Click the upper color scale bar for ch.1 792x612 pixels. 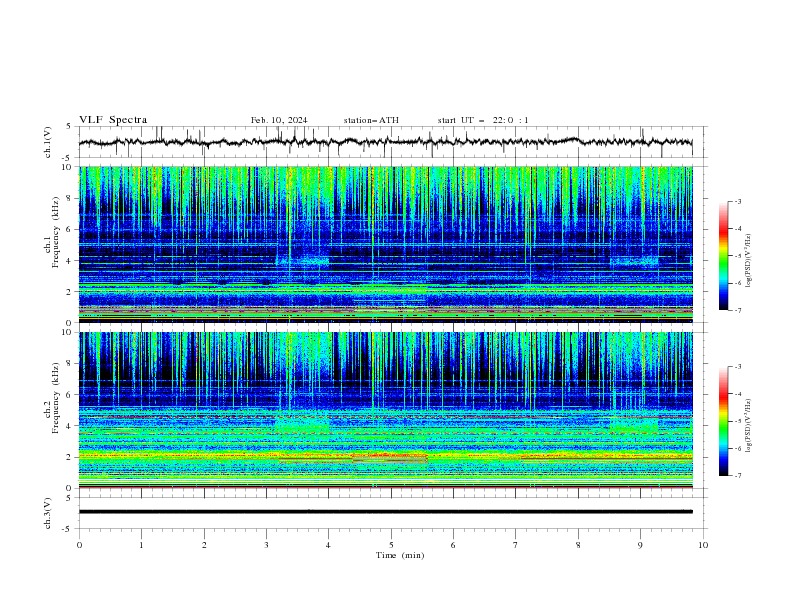click(x=724, y=256)
